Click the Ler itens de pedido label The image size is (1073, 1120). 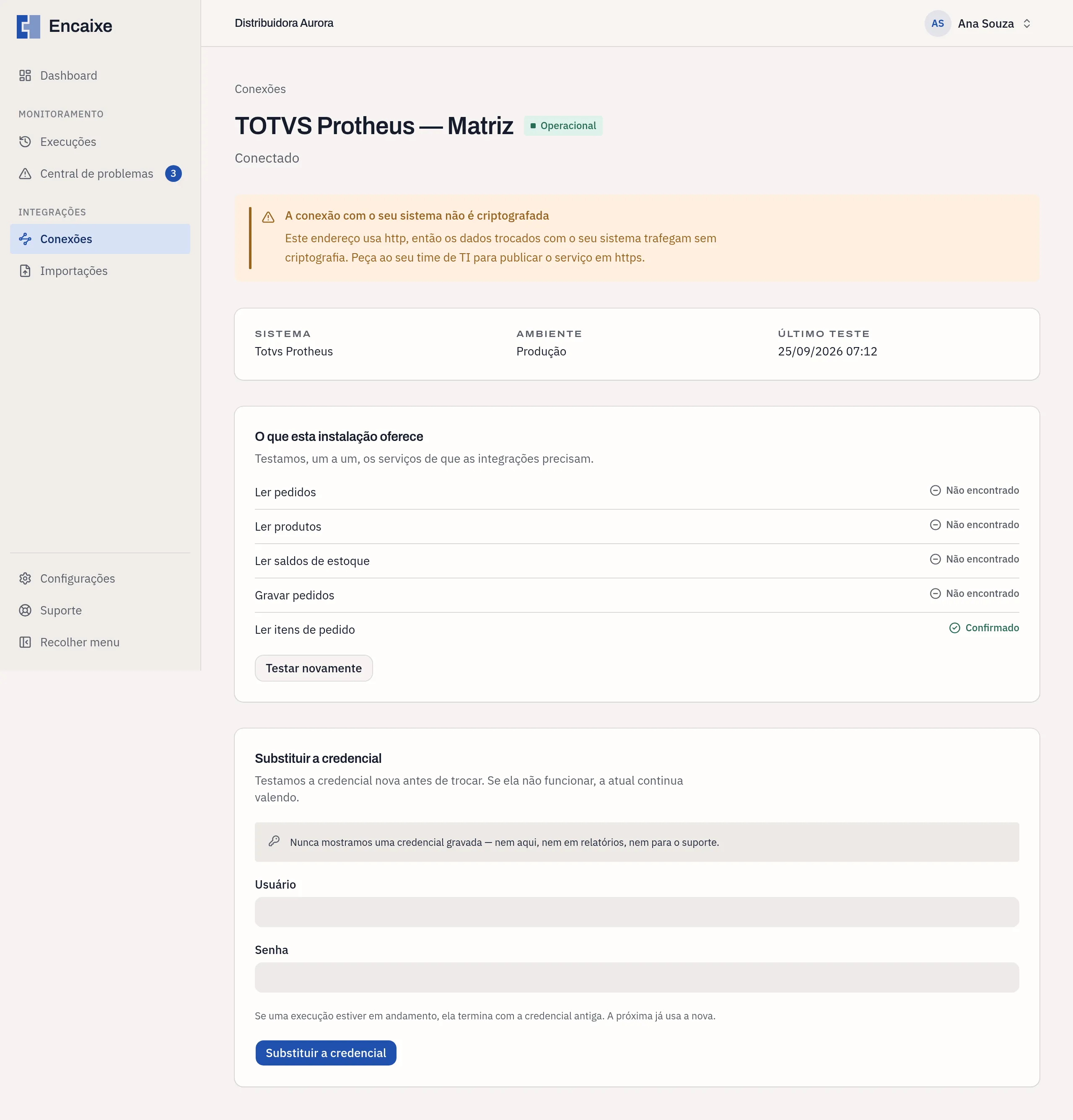(305, 629)
